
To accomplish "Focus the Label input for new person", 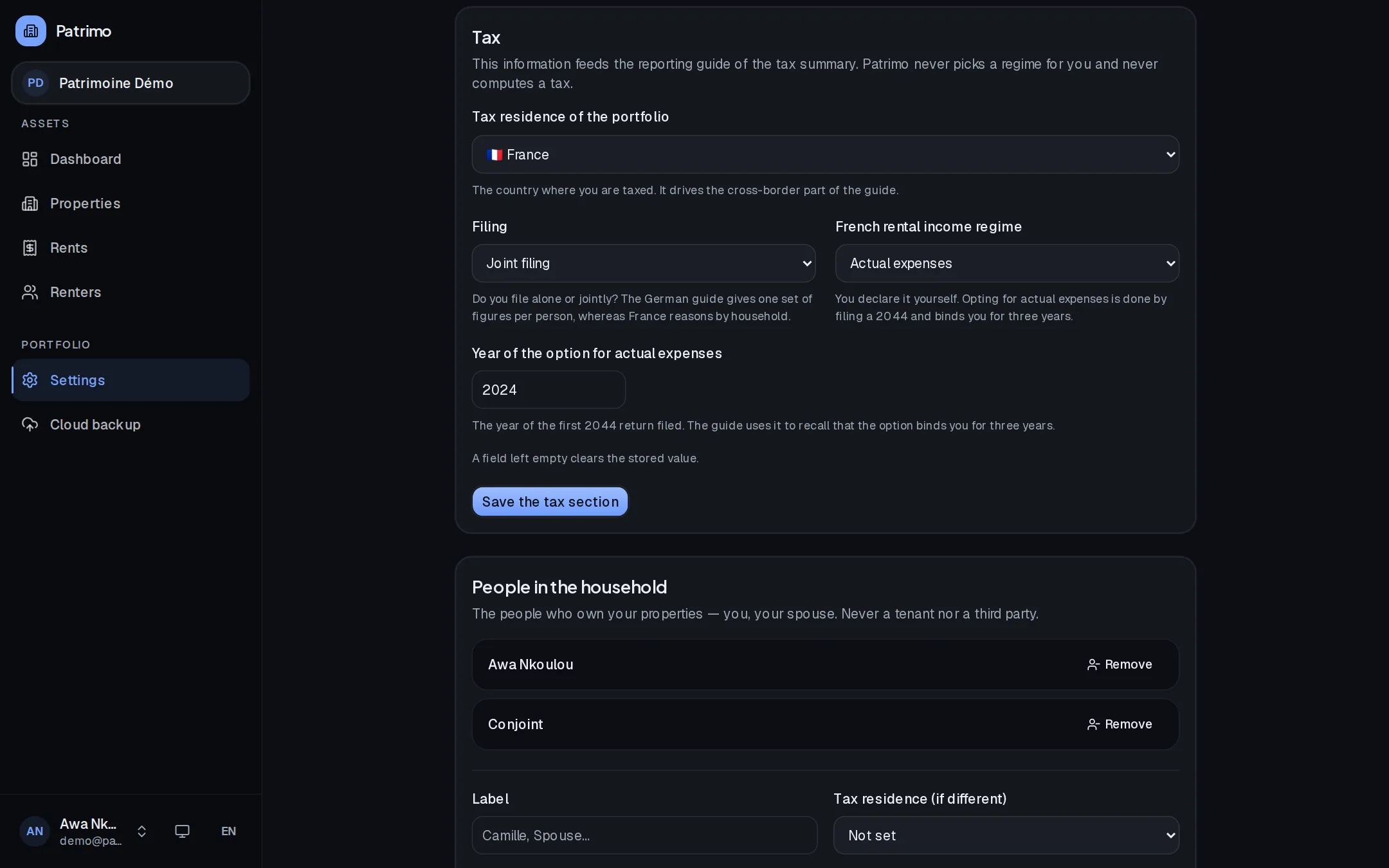I will (x=644, y=835).
